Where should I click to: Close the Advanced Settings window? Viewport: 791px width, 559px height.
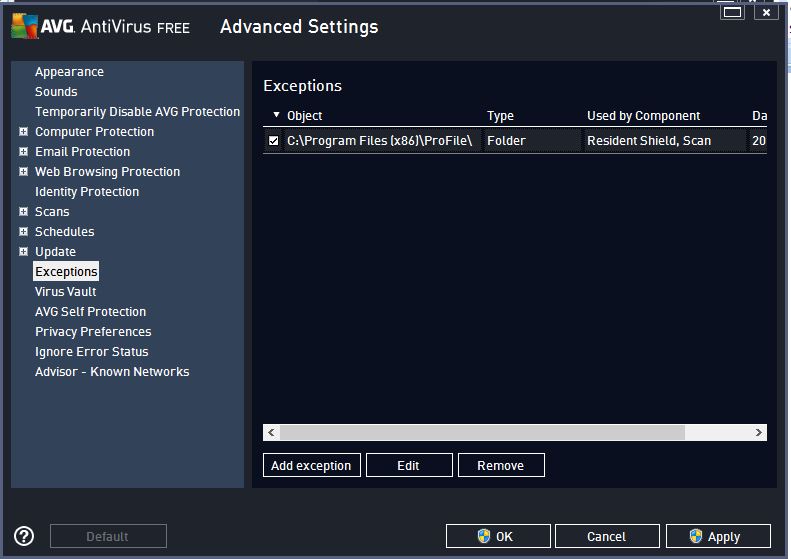(766, 12)
